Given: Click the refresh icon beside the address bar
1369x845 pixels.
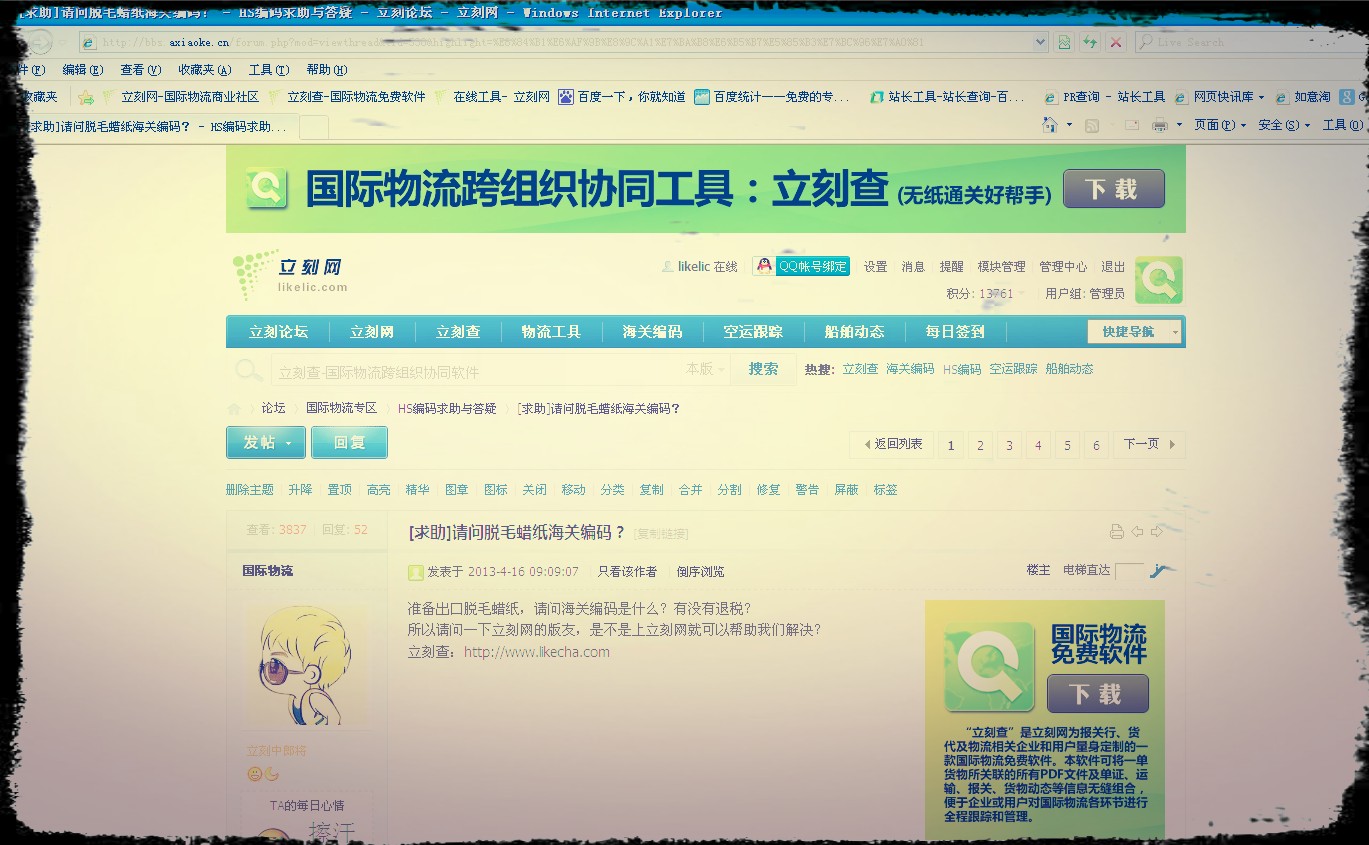Looking at the screenshot, I should pyautogui.click(x=1089, y=42).
